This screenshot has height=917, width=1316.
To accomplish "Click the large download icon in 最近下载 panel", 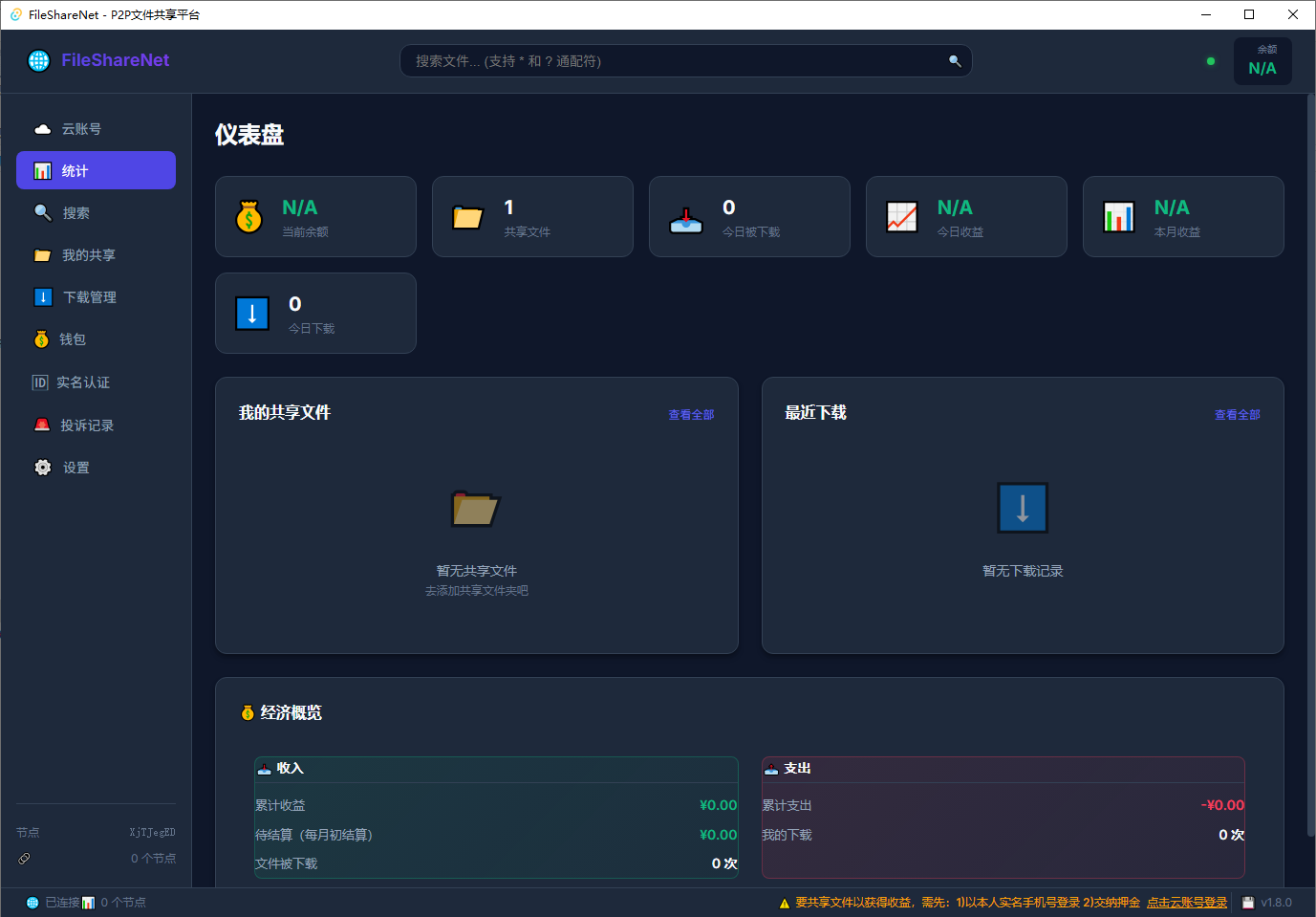I will 1023,508.
